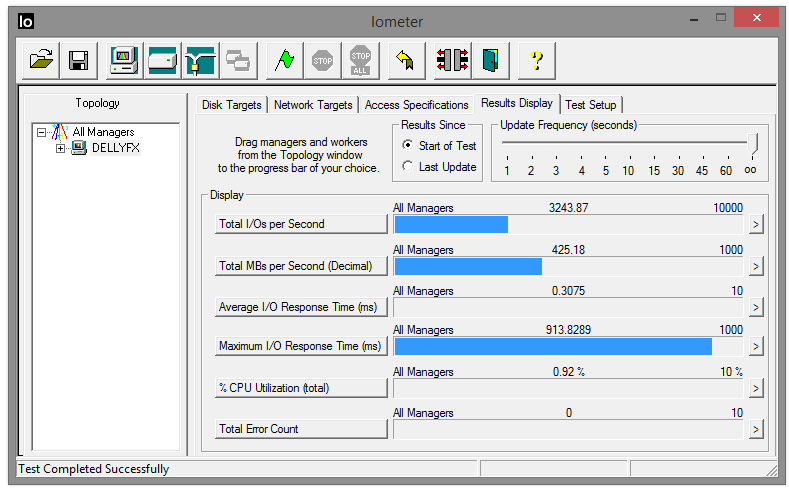Viewport: 789px width, 490px height.
Task: Click 'Test Completed Successfully' status text
Action: [x=94, y=469]
